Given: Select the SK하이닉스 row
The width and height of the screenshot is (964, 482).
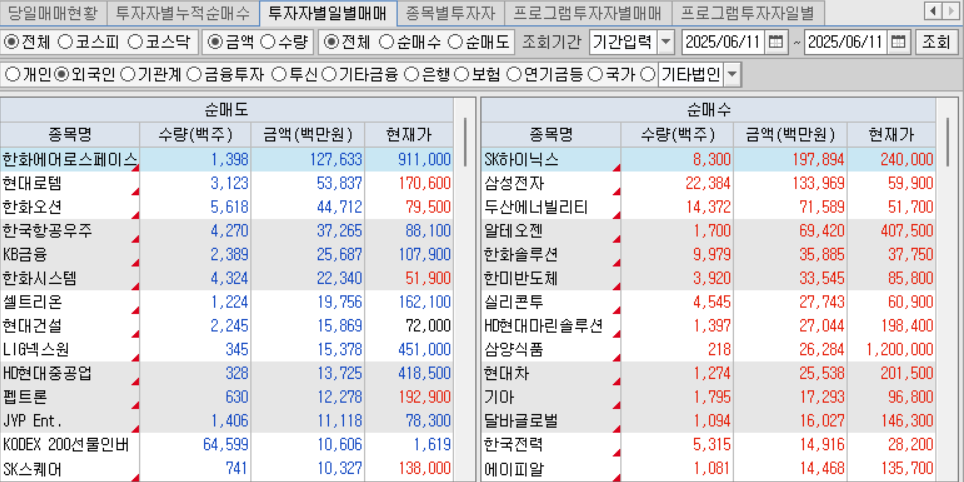Looking at the screenshot, I should click(x=708, y=159).
